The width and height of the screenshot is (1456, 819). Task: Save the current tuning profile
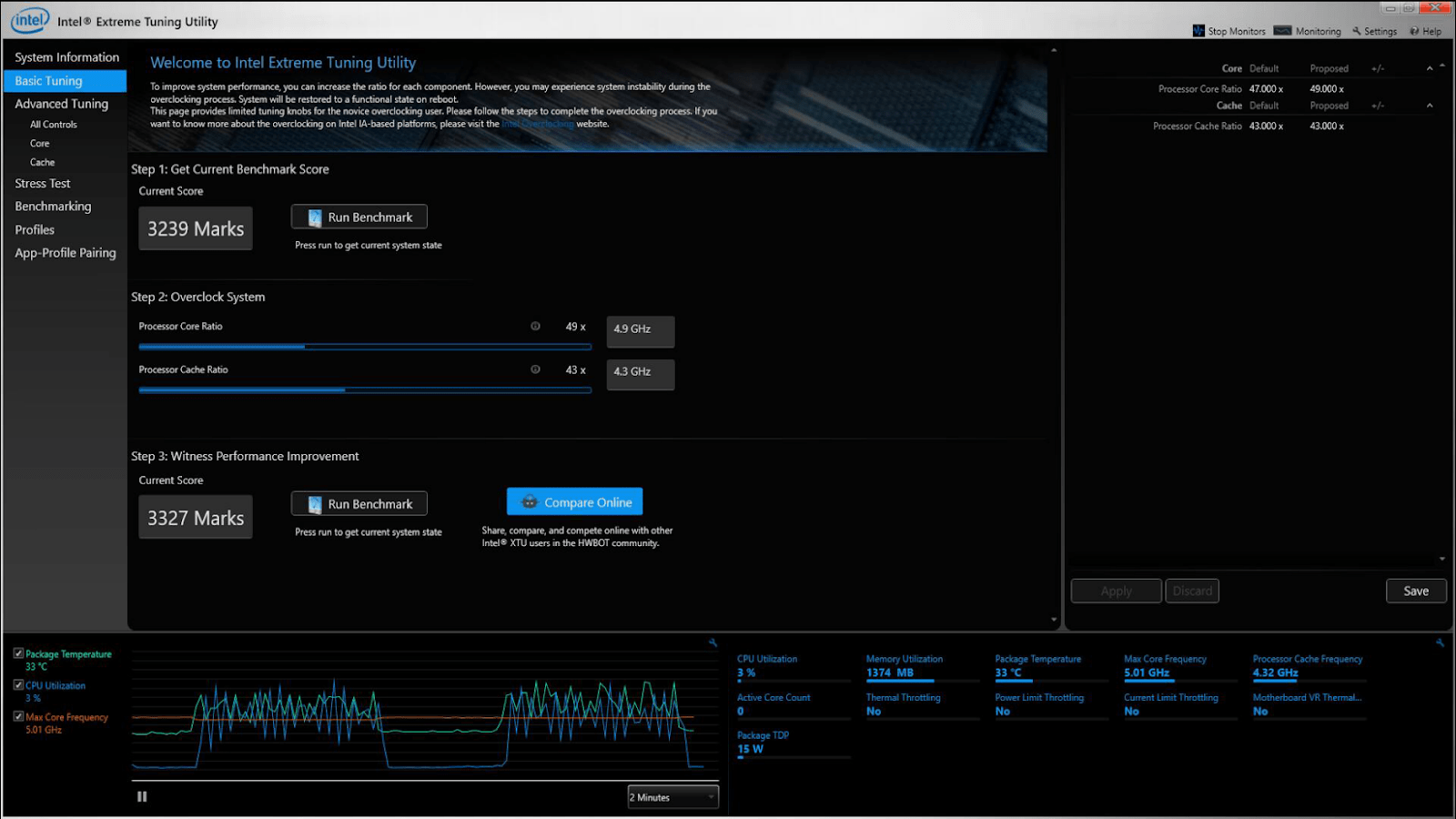1416,591
